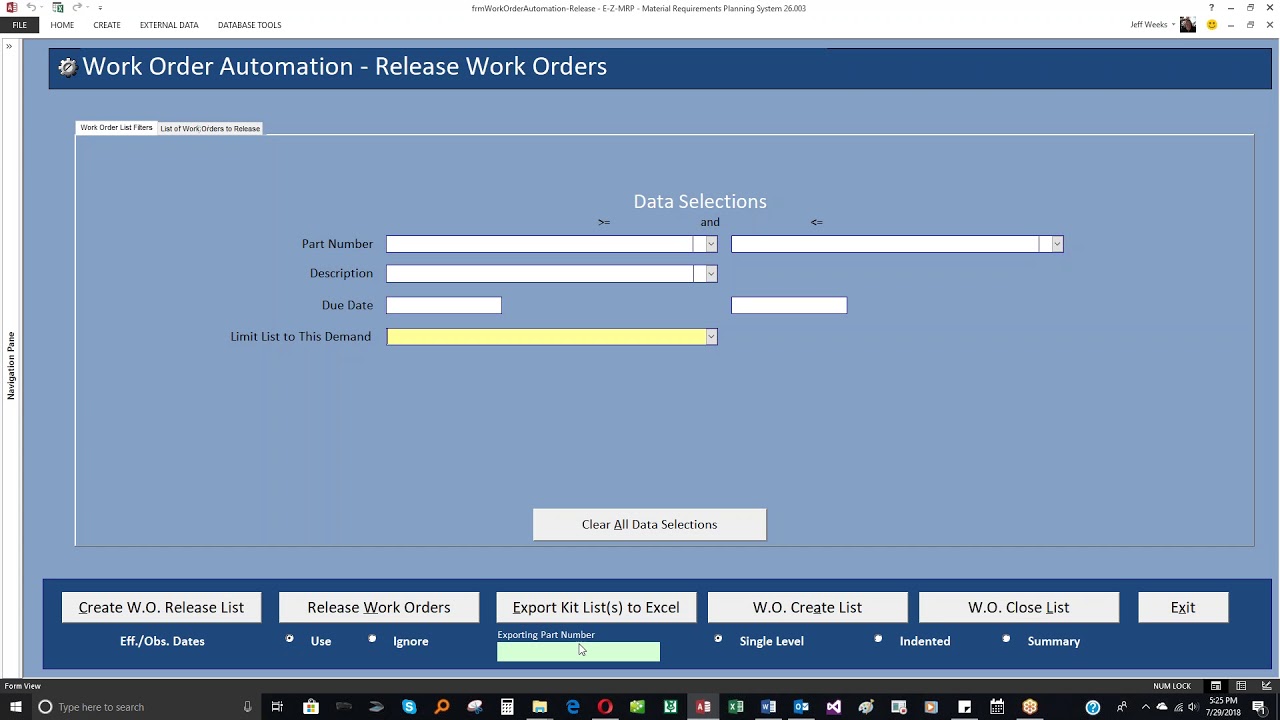Switch to Work Order List Filters tab
1280x720 pixels.
[x=116, y=128]
